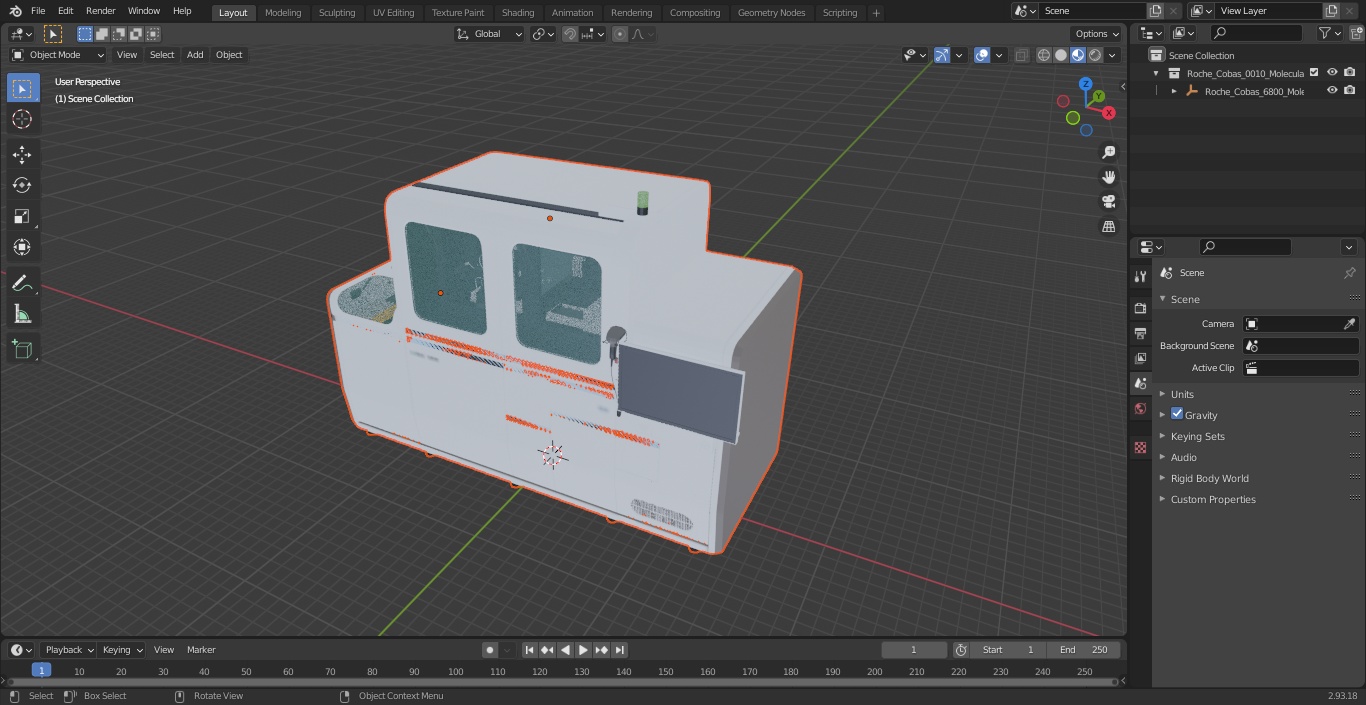Screen dimensions: 1366x705
Task: Pin the Scene properties panel
Action: 1349,273
